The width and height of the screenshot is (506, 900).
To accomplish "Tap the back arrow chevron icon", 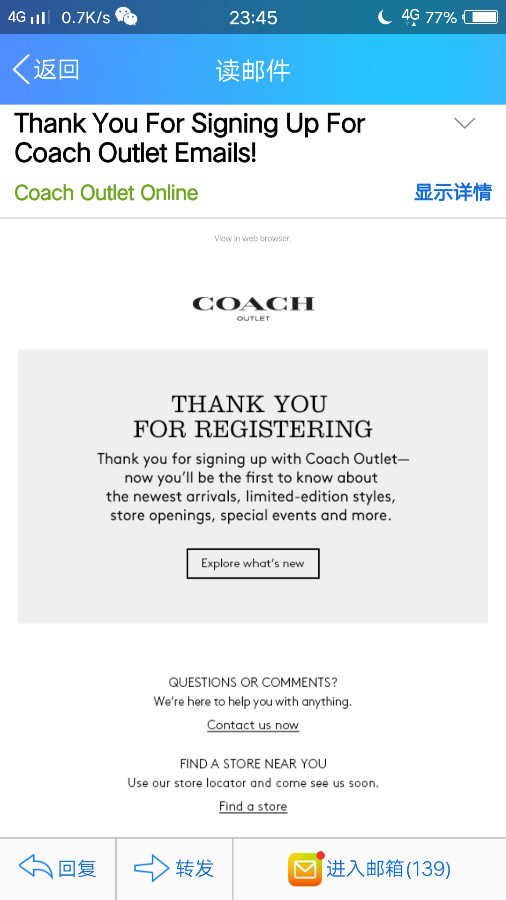I will 21,69.
